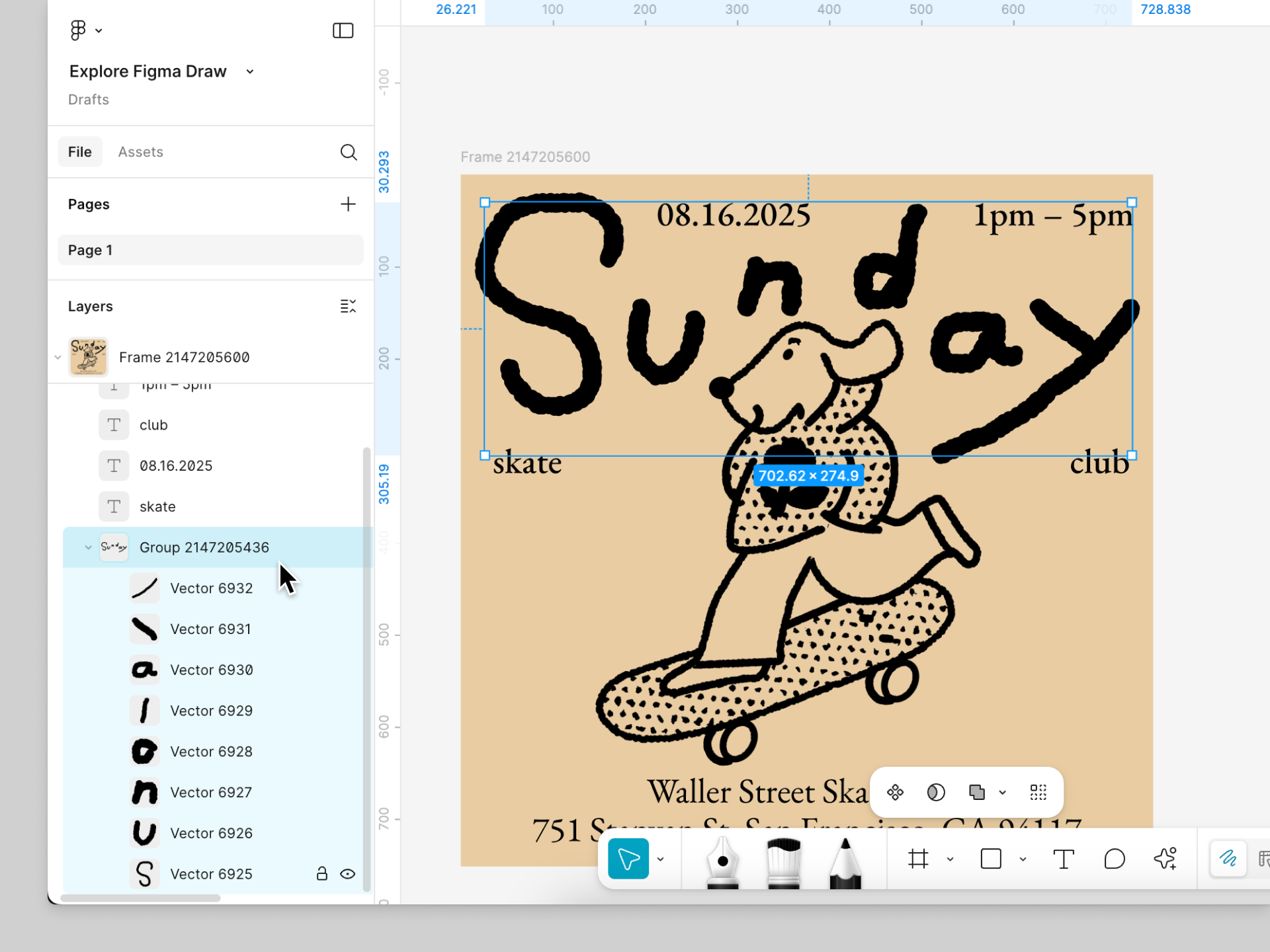Switch to the File tab
The height and width of the screenshot is (952, 1270).
click(80, 152)
